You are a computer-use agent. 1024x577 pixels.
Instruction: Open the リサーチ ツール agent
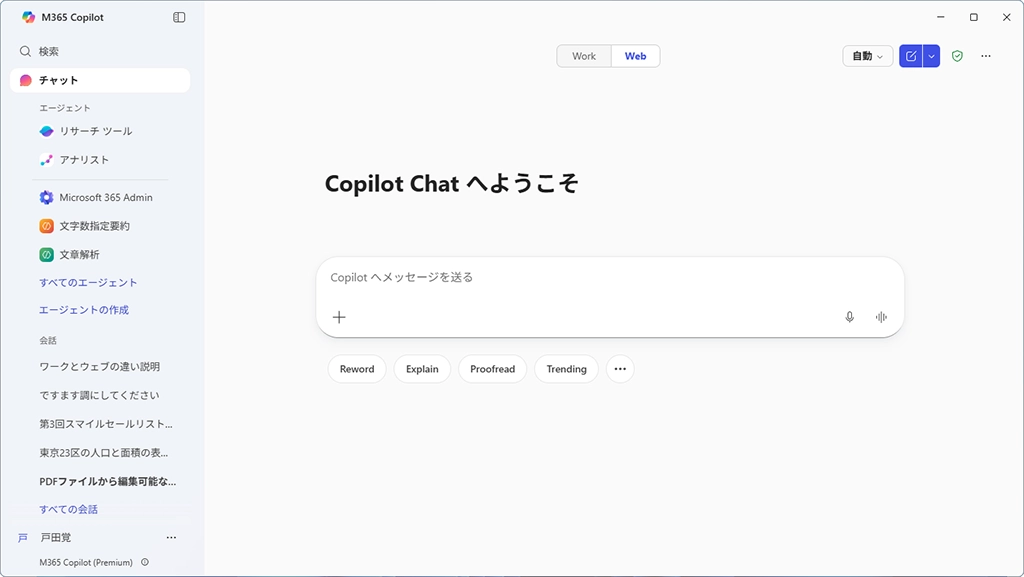pyautogui.click(x=95, y=131)
